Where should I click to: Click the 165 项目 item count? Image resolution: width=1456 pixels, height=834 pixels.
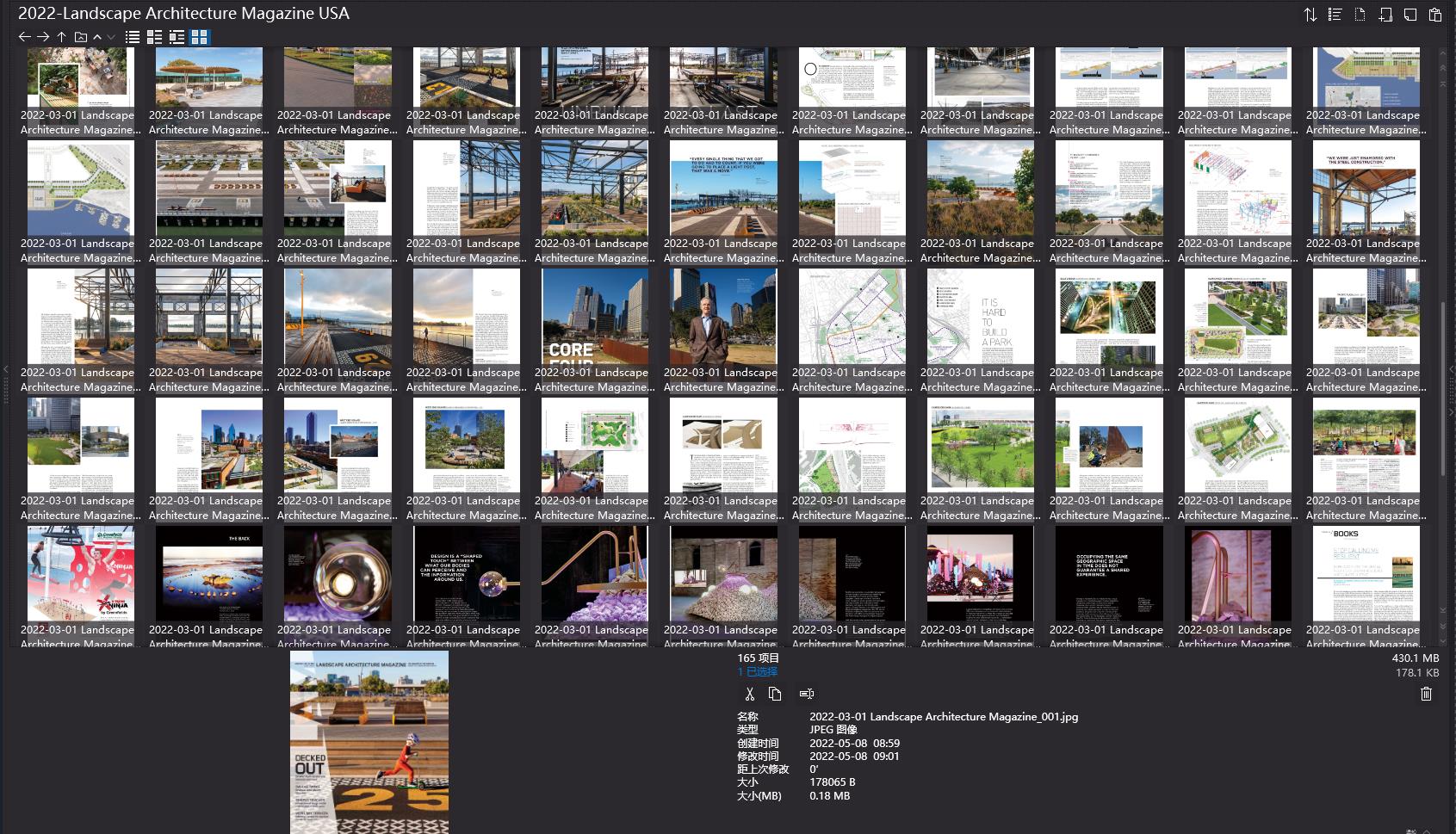point(758,658)
